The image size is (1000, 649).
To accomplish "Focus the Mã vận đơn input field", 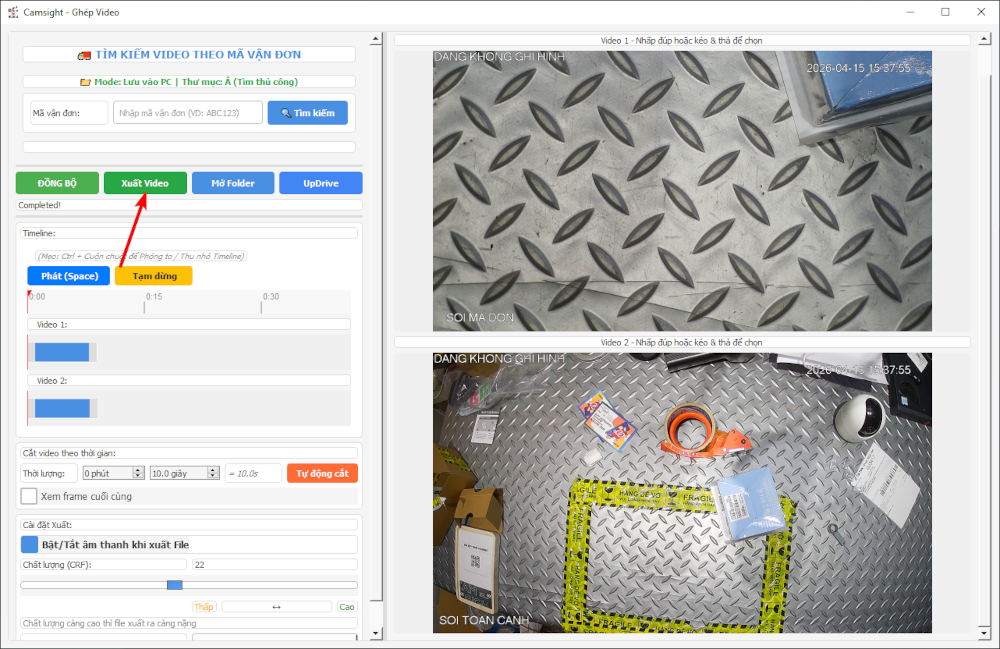I will pos(188,113).
